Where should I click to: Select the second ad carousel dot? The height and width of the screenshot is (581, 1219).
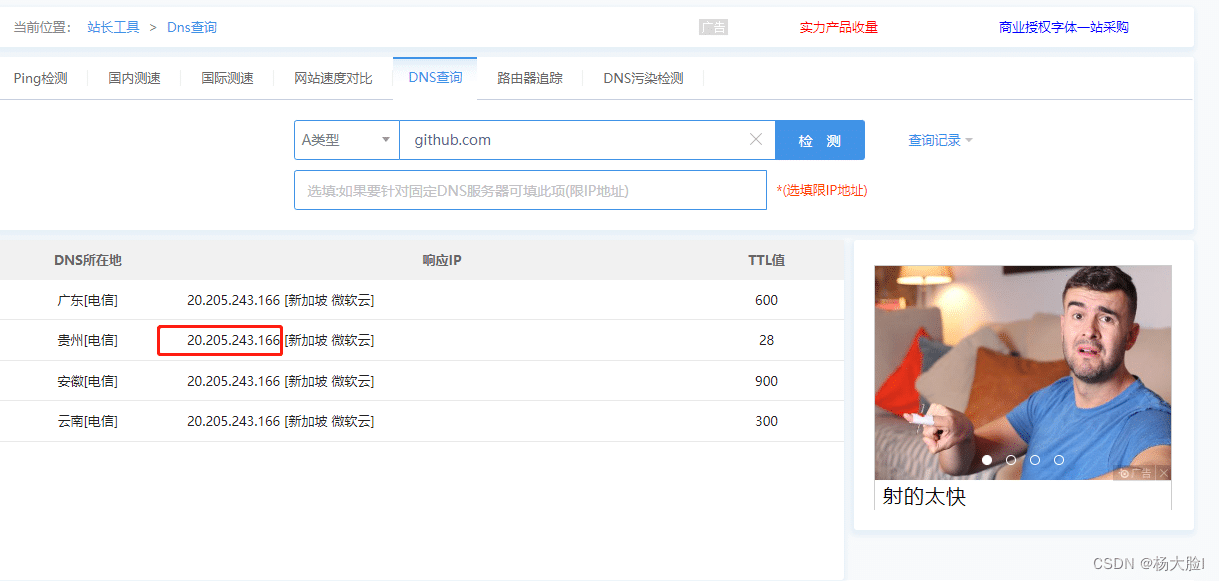1011,460
